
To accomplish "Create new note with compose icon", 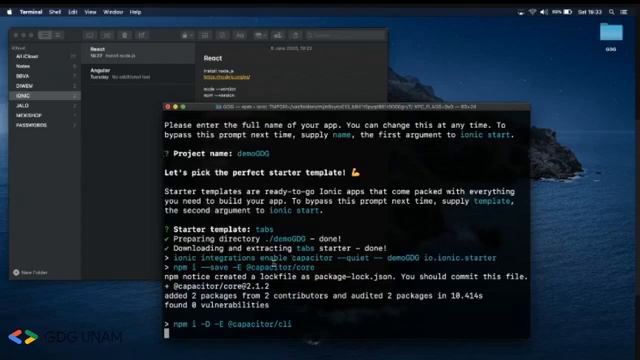I will [x=142, y=36].
